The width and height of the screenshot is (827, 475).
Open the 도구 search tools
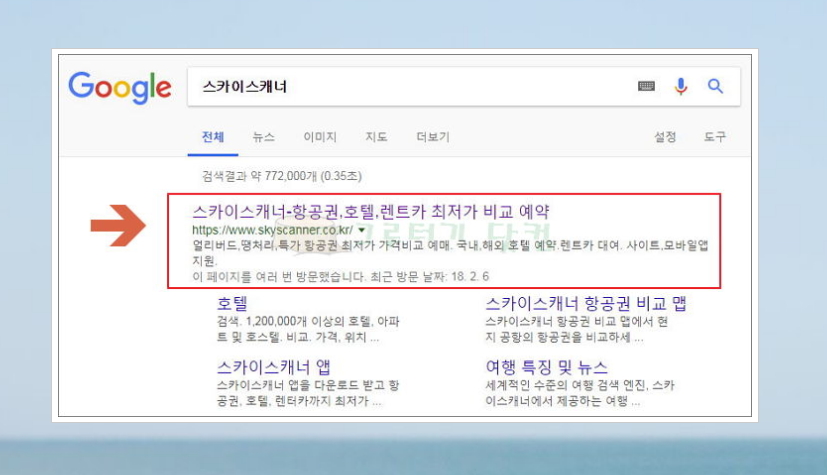pos(715,137)
